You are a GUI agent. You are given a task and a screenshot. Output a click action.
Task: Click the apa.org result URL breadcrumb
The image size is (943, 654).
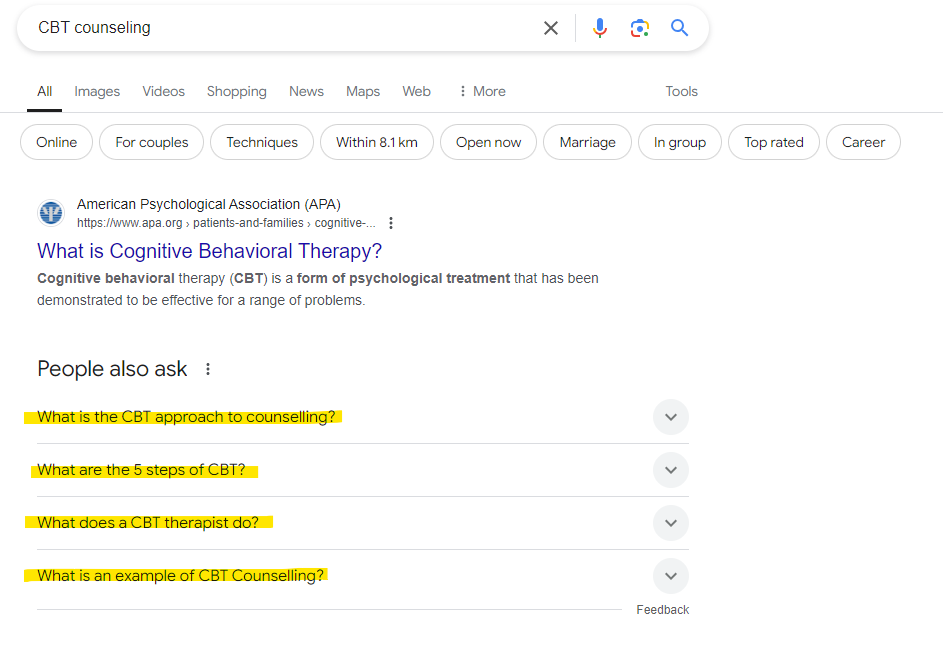(226, 223)
